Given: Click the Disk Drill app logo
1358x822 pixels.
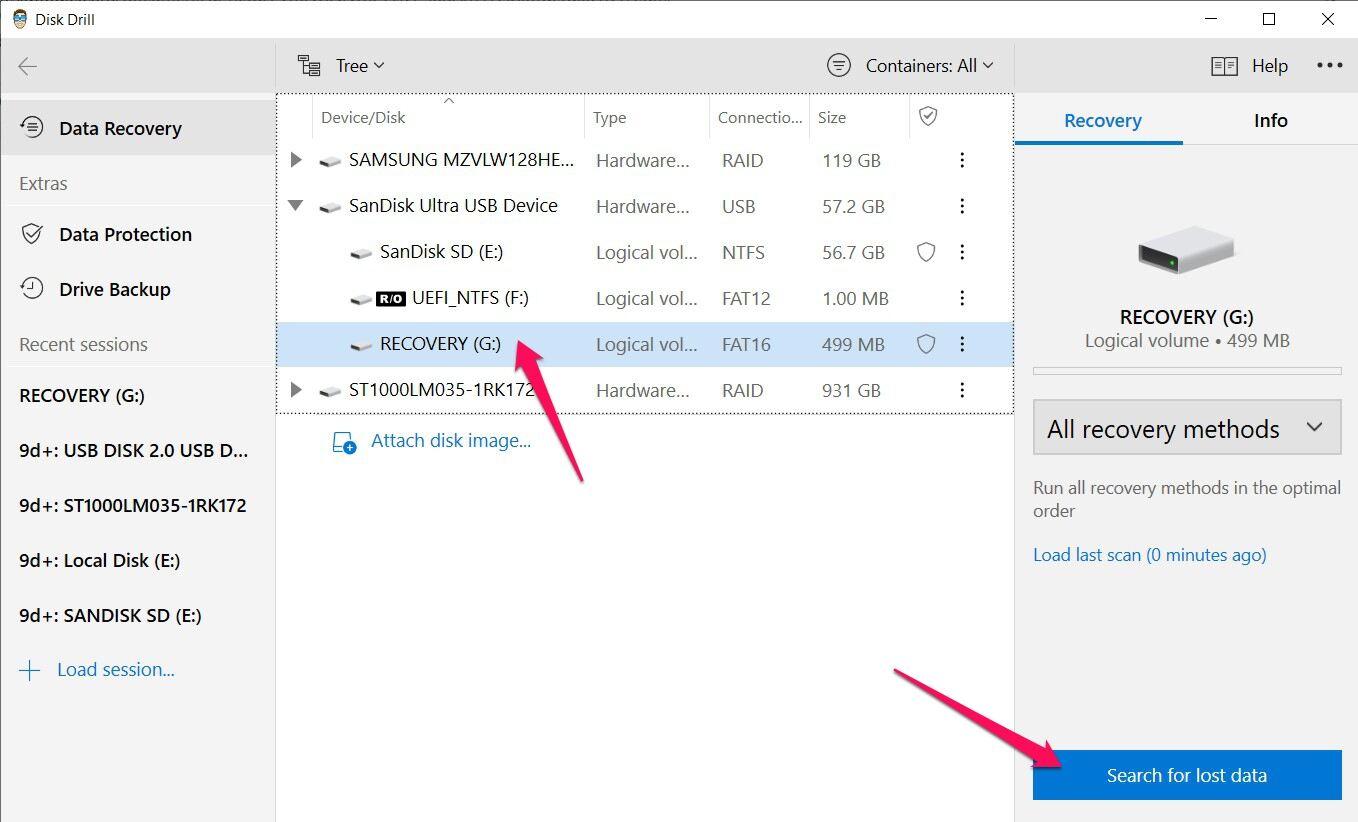Looking at the screenshot, I should [20, 19].
